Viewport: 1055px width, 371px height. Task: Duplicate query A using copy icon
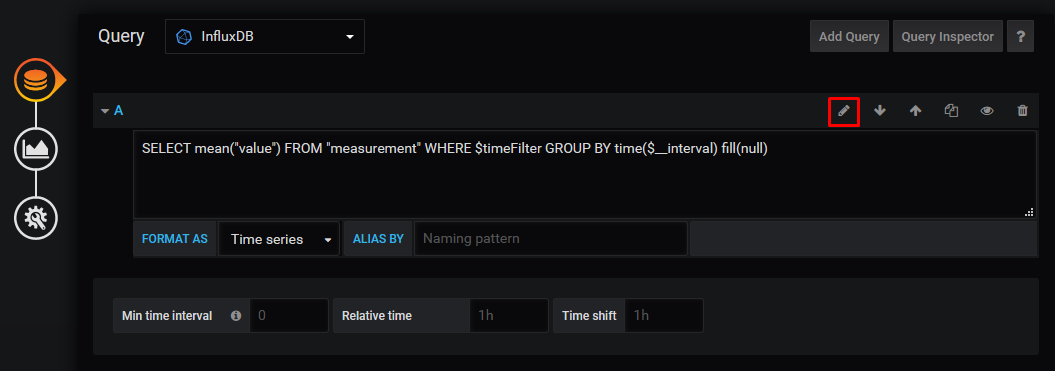click(951, 110)
